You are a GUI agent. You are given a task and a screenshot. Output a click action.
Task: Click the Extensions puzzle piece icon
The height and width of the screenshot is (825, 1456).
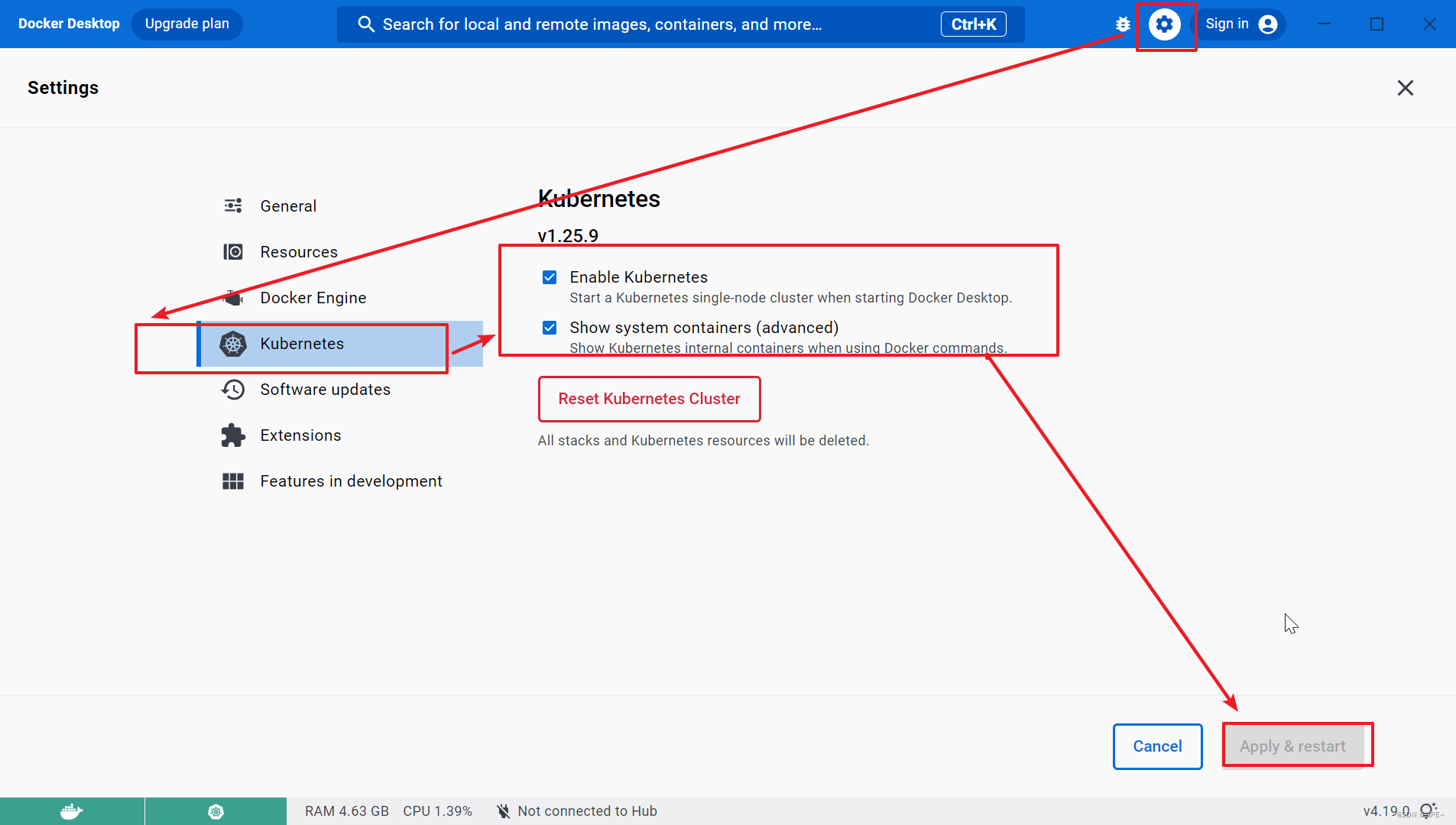click(233, 435)
